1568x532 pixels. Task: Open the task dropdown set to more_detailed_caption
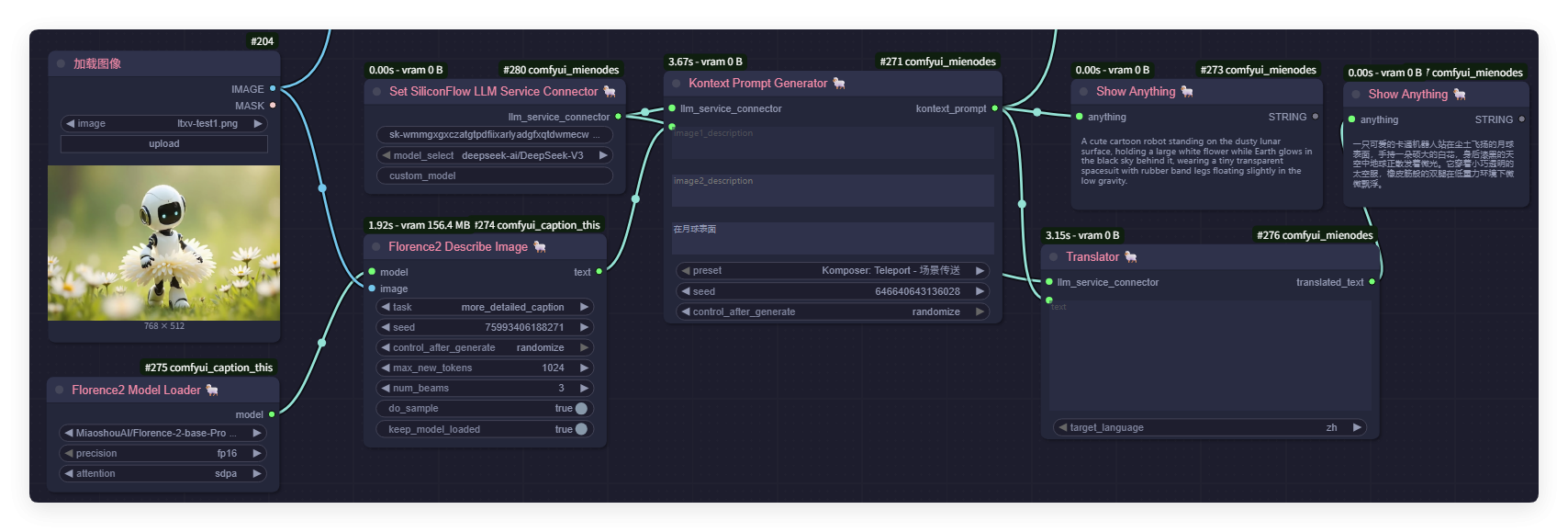click(x=485, y=307)
